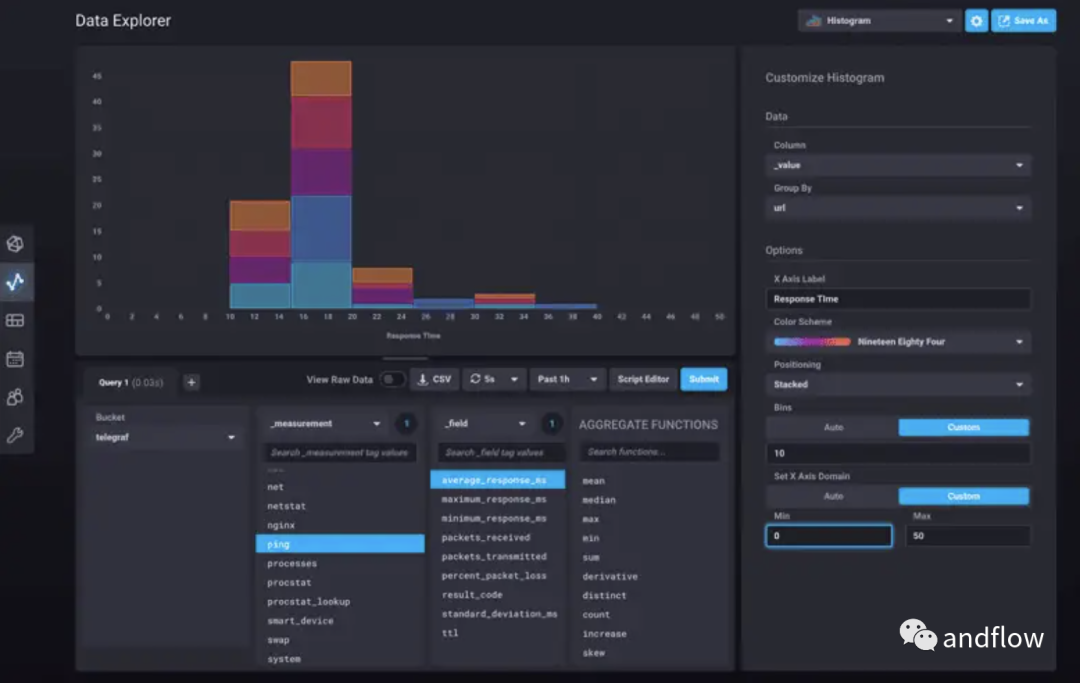This screenshot has height=683, width=1080.
Task: Click the Submit button
Action: 704,380
